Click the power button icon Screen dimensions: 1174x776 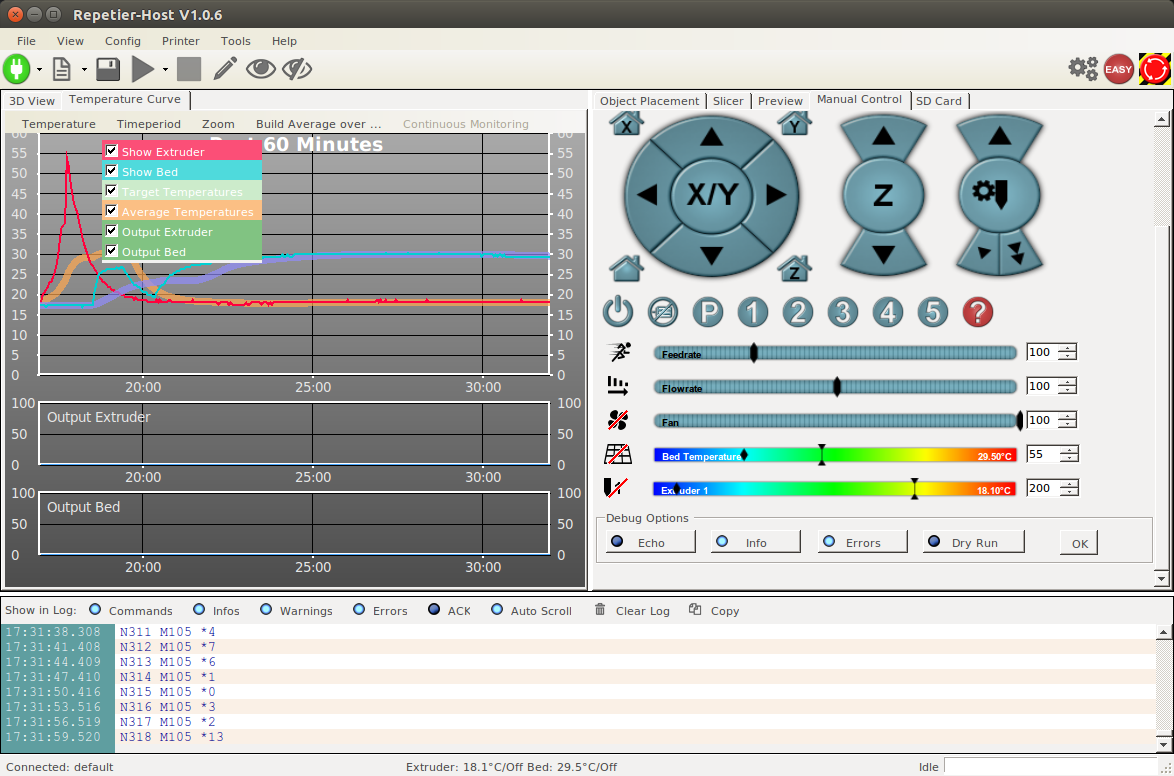pos(618,312)
